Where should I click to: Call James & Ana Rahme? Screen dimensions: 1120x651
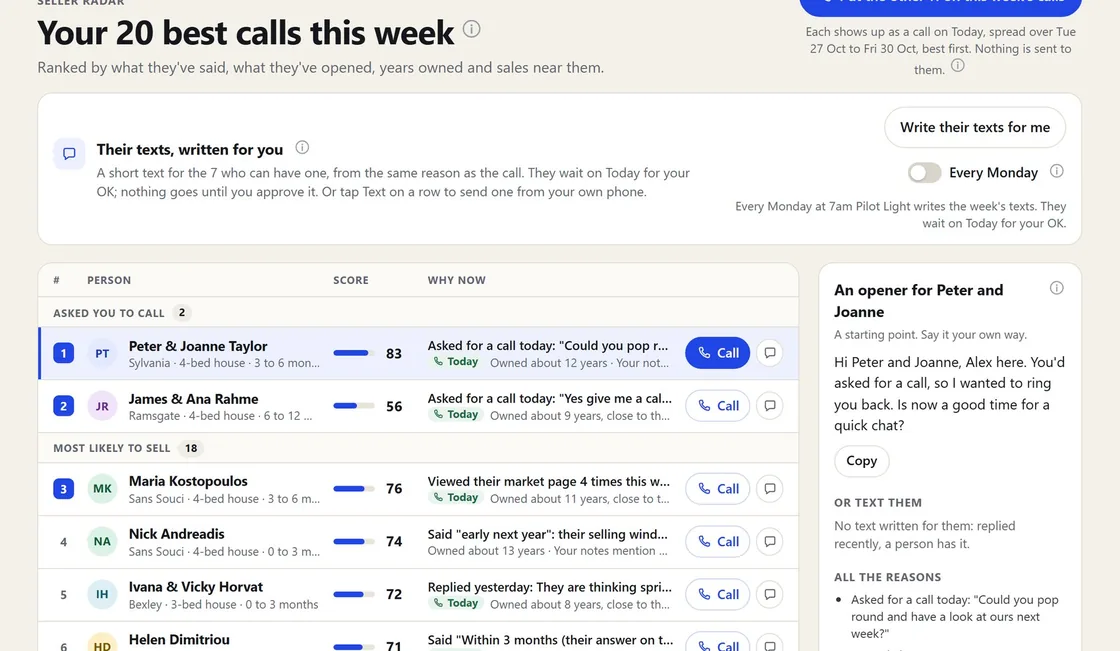717,406
